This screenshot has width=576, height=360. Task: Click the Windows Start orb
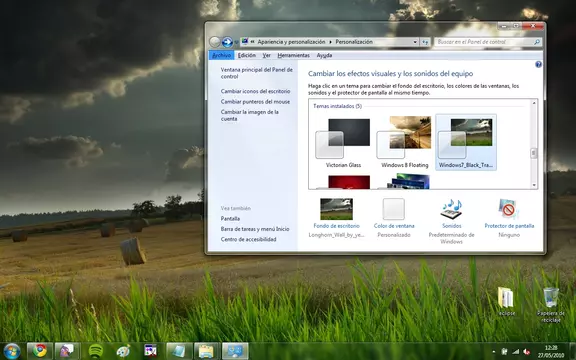pyautogui.click(x=12, y=351)
